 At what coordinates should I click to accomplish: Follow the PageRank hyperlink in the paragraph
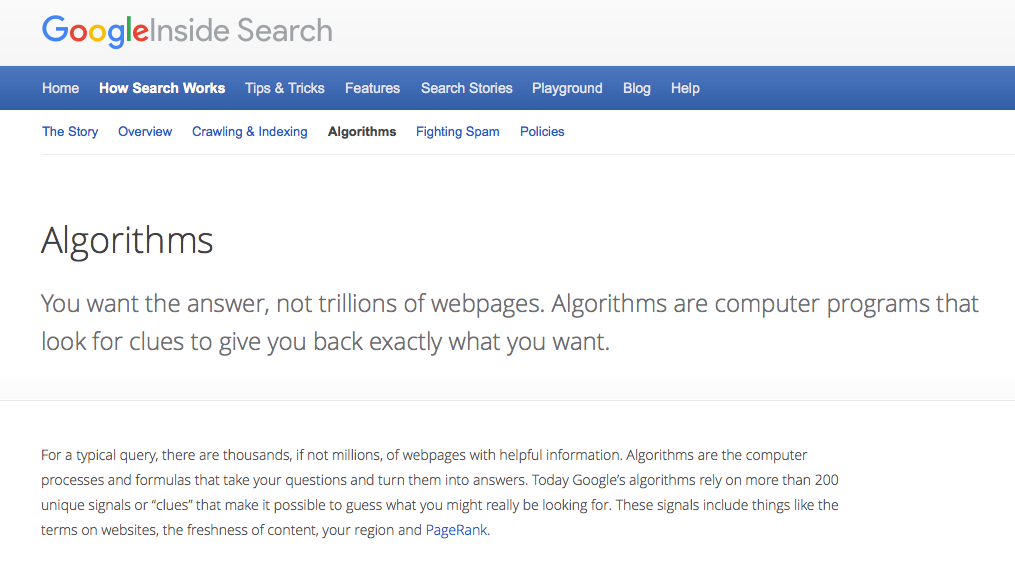coord(457,530)
